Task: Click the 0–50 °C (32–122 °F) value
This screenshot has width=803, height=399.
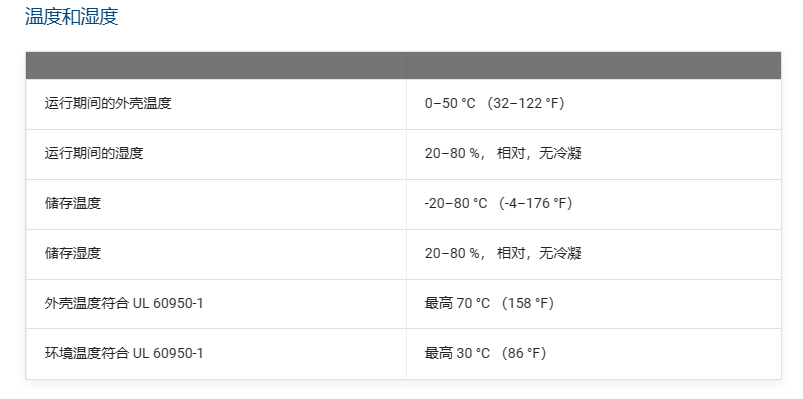Action: click(x=494, y=103)
